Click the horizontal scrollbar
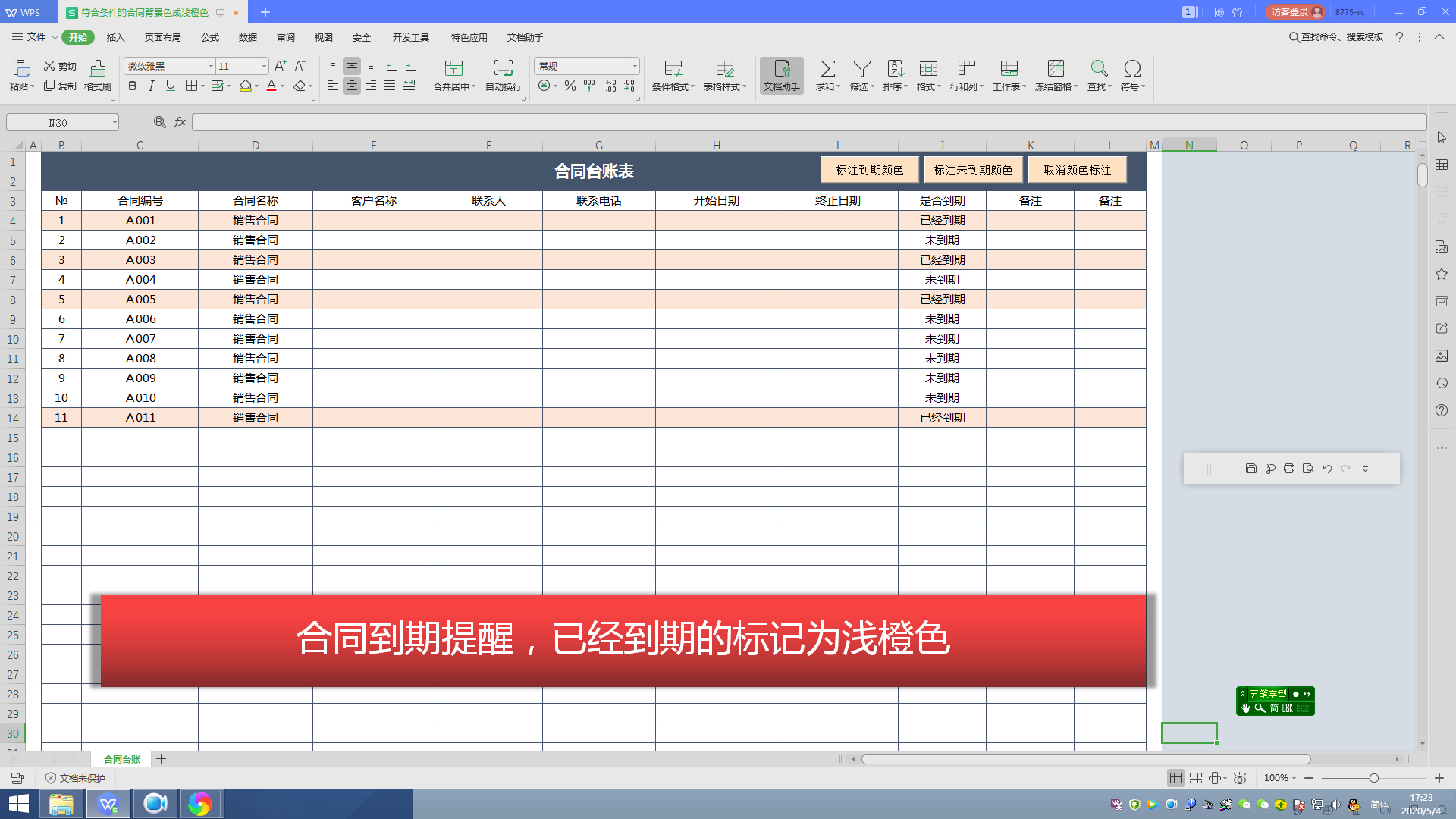 click(1086, 759)
